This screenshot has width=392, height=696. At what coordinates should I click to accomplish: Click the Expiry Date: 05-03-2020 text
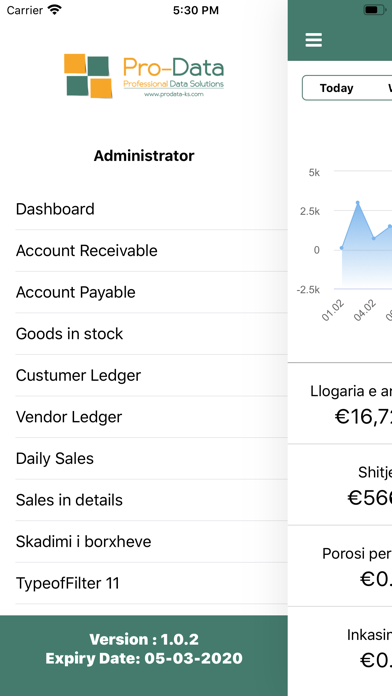coord(144,658)
